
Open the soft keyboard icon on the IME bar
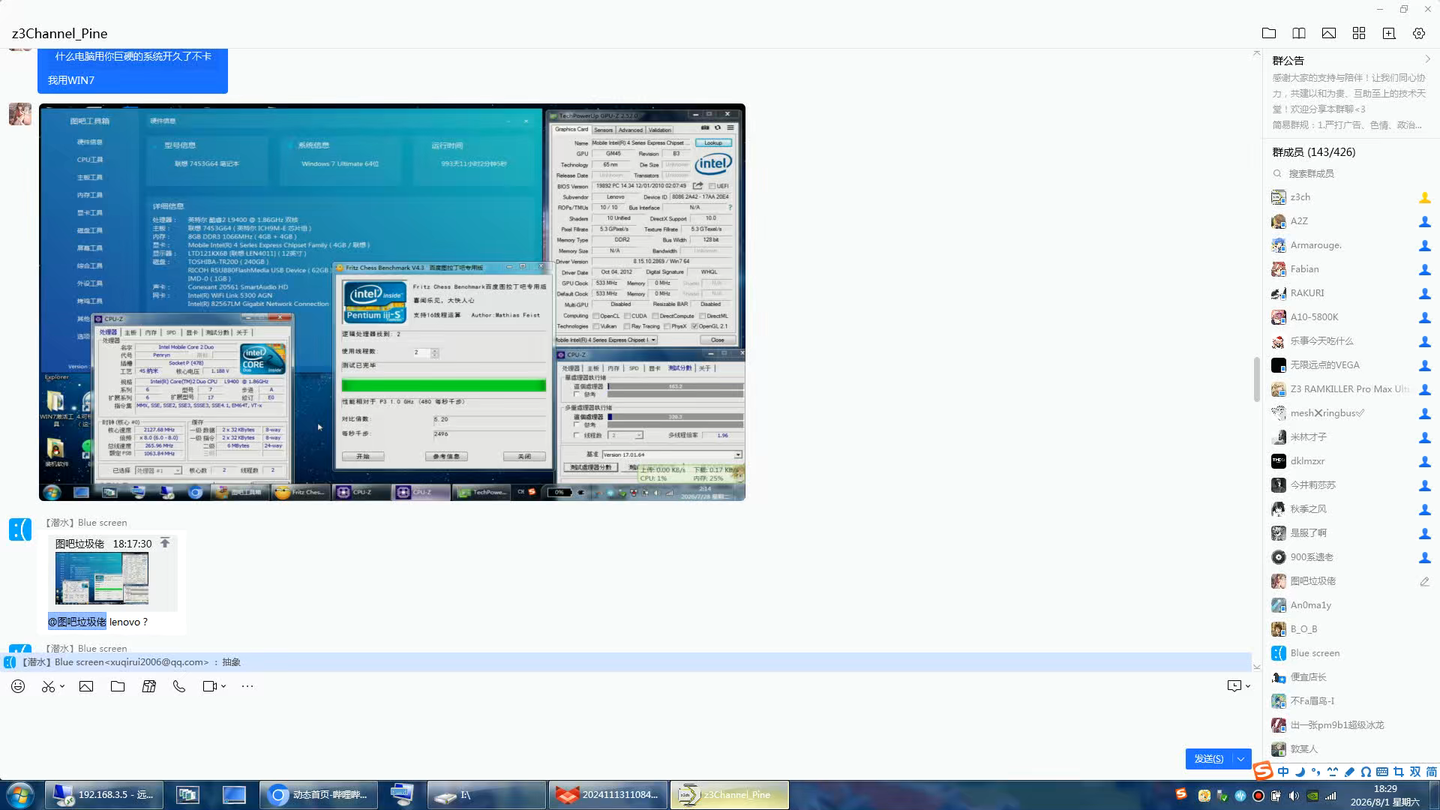[1382, 772]
